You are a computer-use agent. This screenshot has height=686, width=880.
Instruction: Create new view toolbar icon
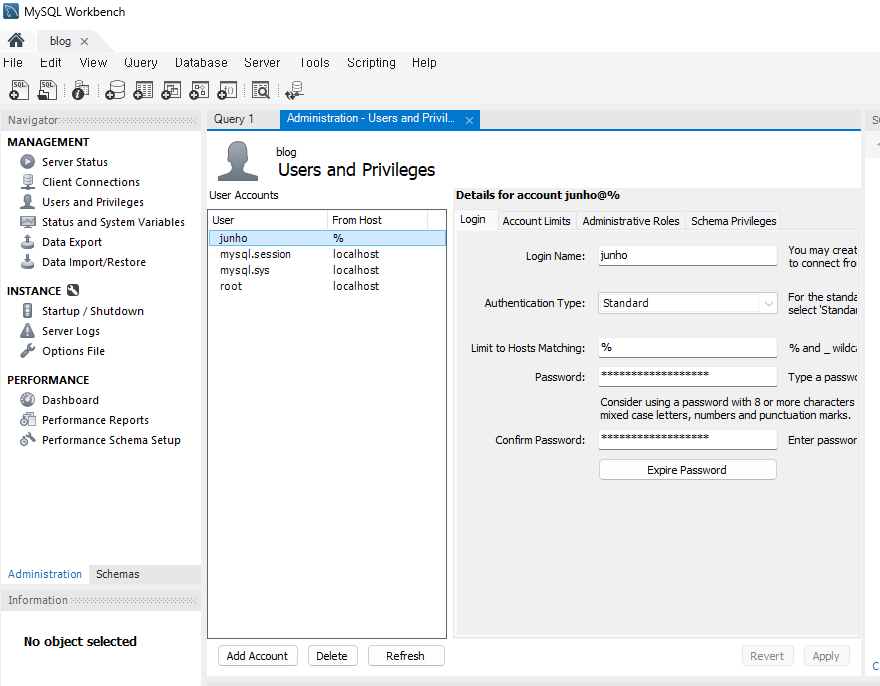[171, 90]
